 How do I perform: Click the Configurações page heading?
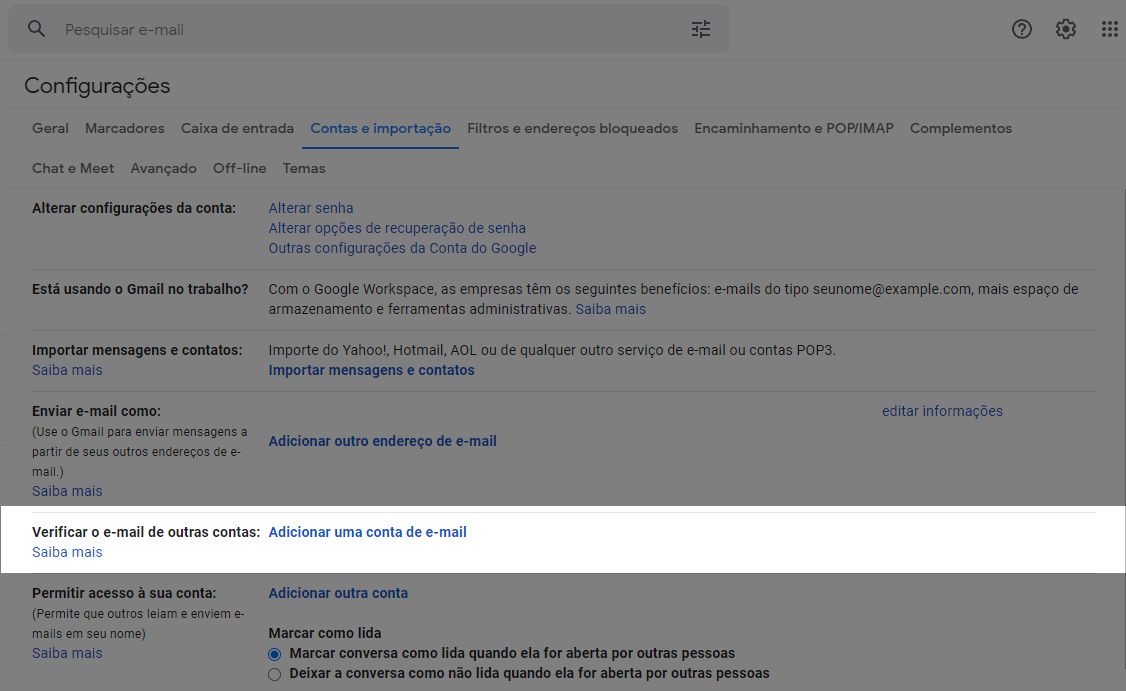point(97,85)
